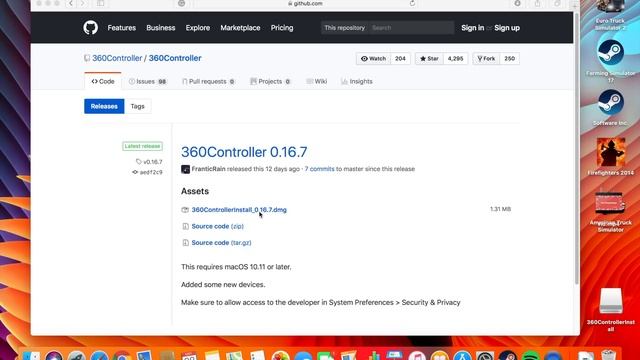The width and height of the screenshot is (640, 360).
Task: Open the 7 commits link
Action: 320,169
